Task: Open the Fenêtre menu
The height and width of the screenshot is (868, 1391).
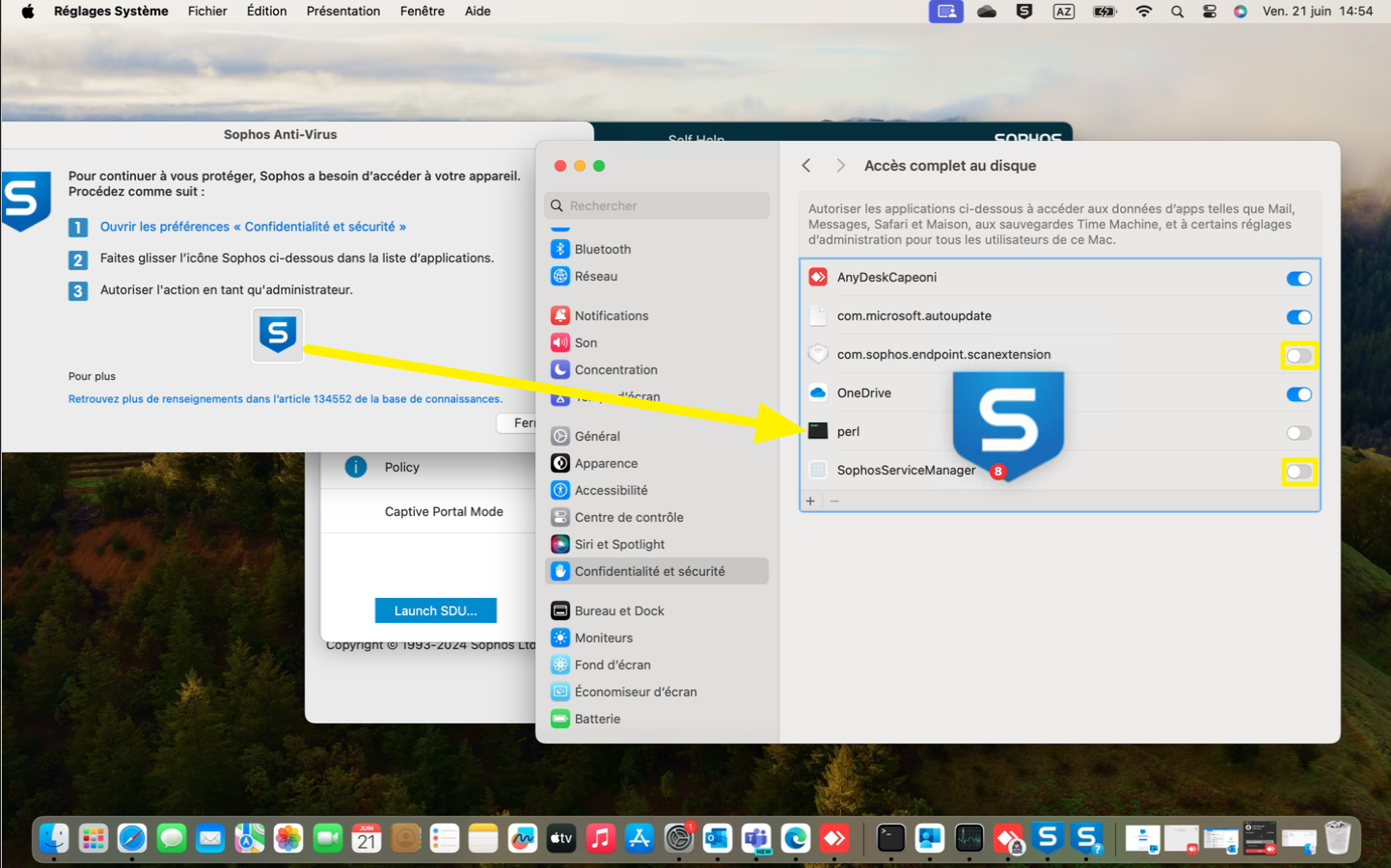Action: pos(423,12)
